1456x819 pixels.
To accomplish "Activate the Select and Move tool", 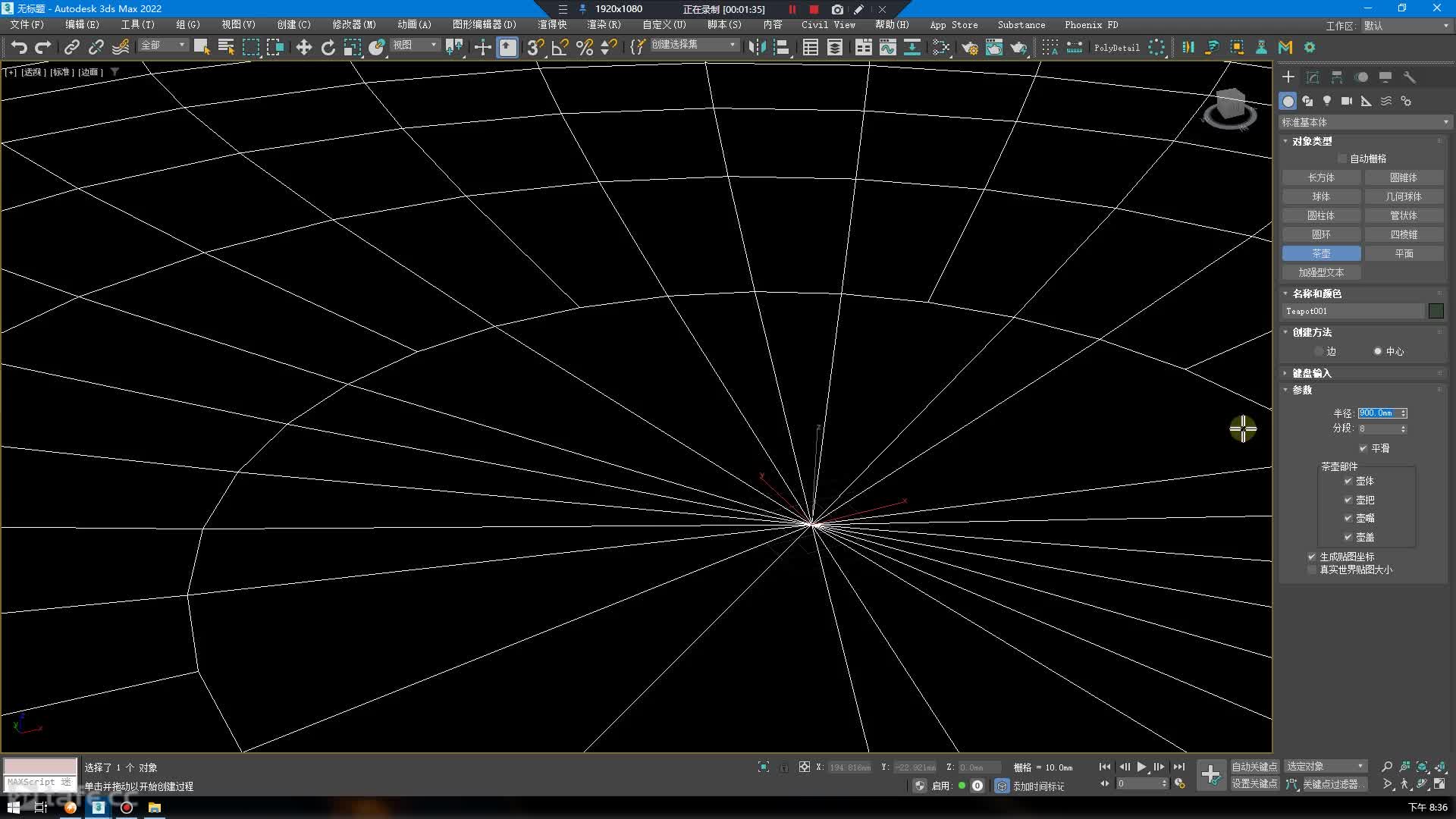I will pyautogui.click(x=303, y=47).
